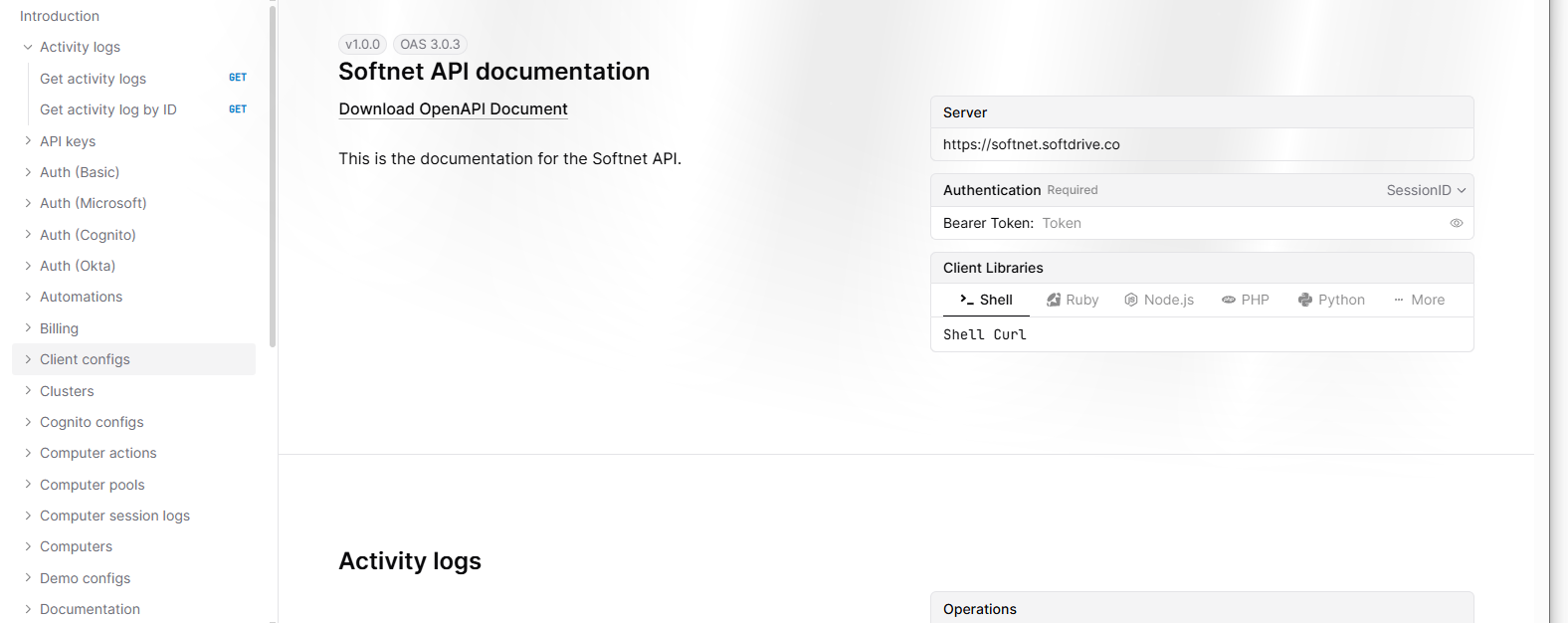Click the OAS 3.0.3 badge
The image size is (1568, 623).
pos(430,45)
